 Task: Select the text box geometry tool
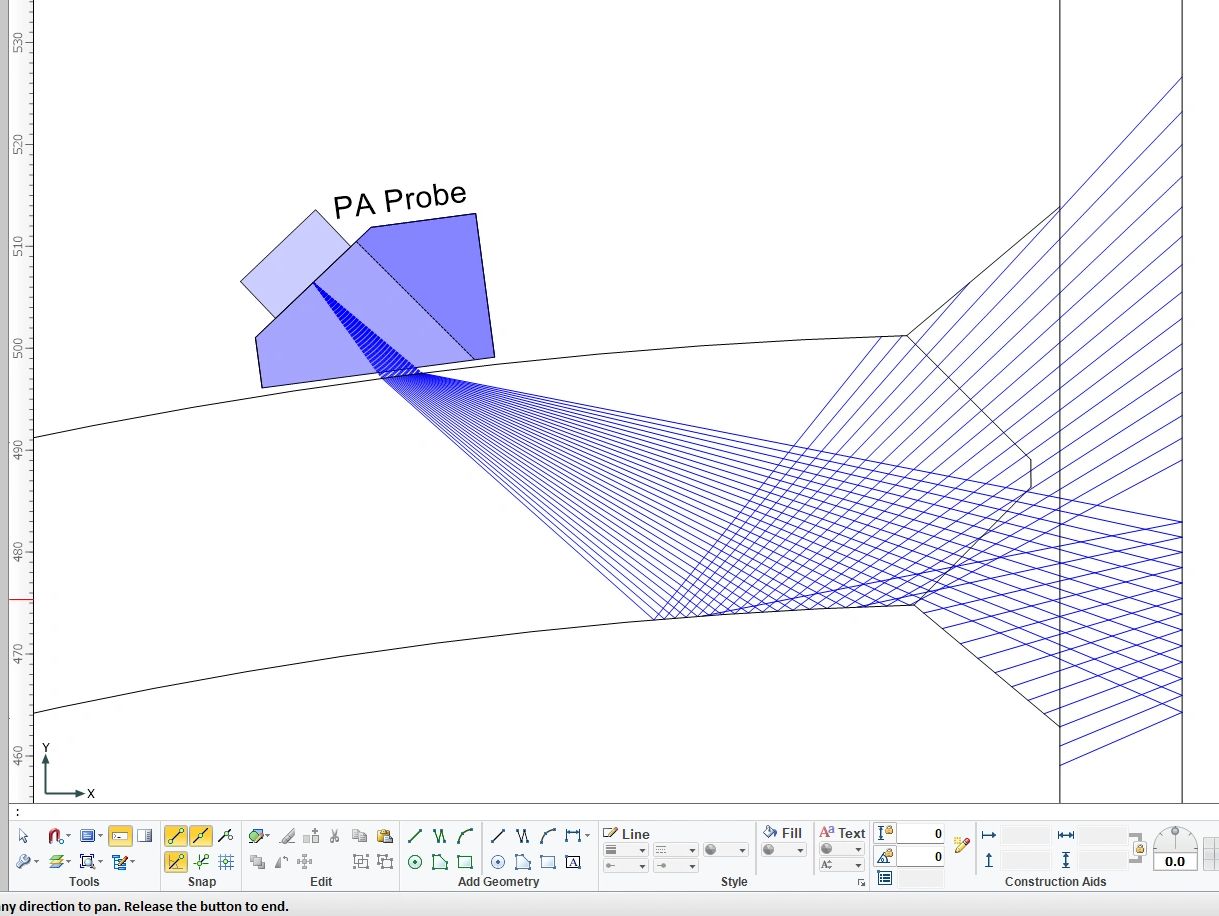coord(573,862)
